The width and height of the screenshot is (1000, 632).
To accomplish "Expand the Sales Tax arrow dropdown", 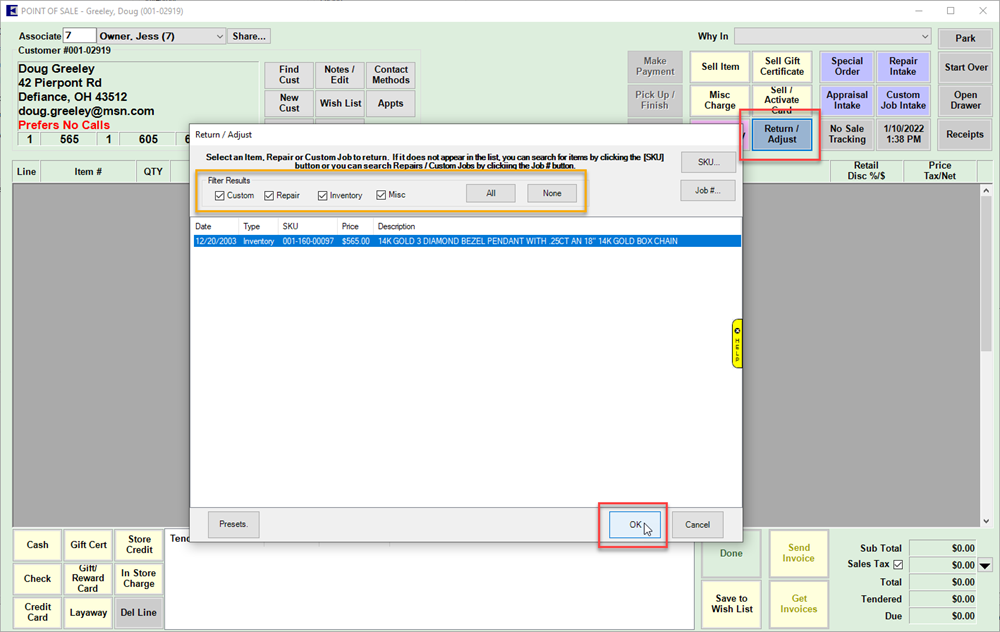I will (x=985, y=565).
